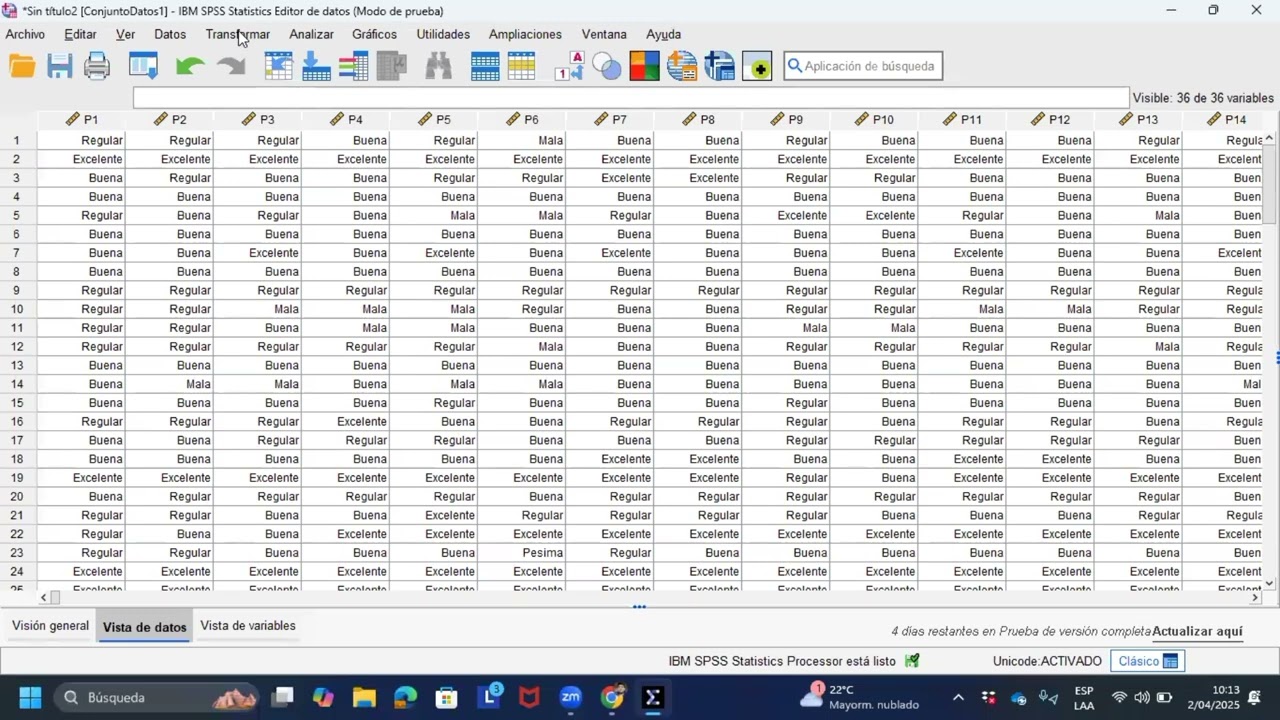The image size is (1280, 720).
Task: Open the Utilidades menu
Action: 443,34
